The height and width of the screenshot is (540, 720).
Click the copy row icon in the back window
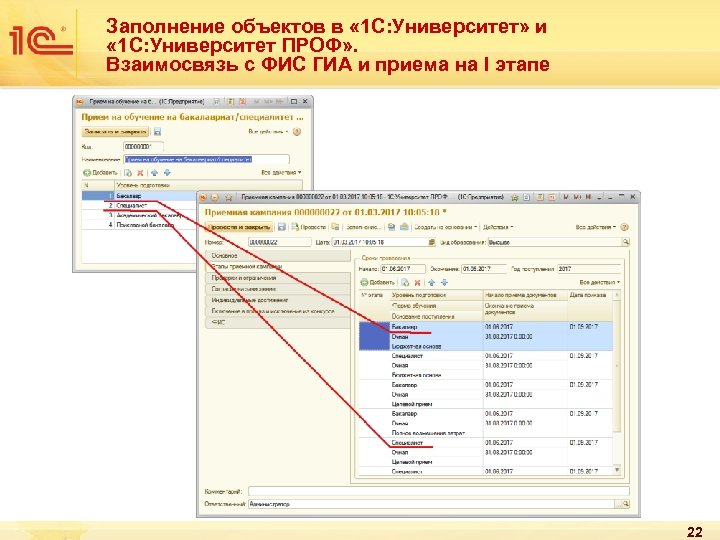tap(128, 173)
